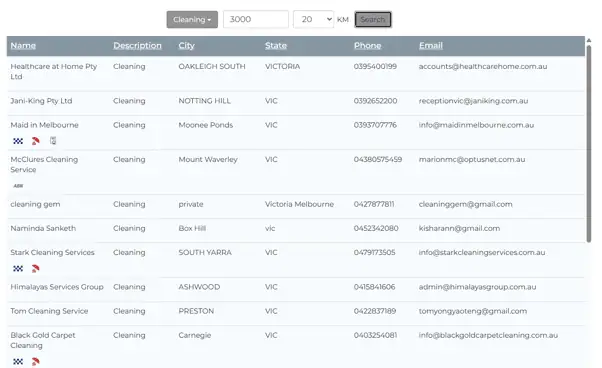Sort table by State column
This screenshot has width=602, height=368.
click(x=276, y=46)
